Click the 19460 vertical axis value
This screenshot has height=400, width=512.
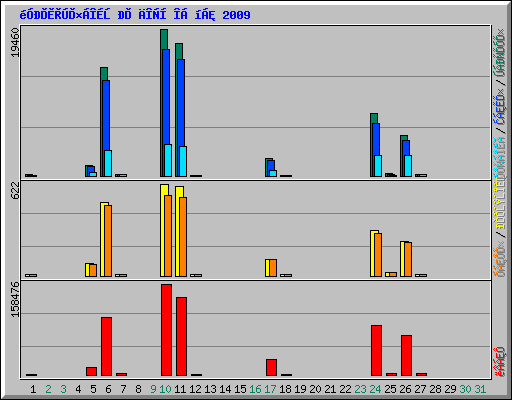tap(15, 42)
